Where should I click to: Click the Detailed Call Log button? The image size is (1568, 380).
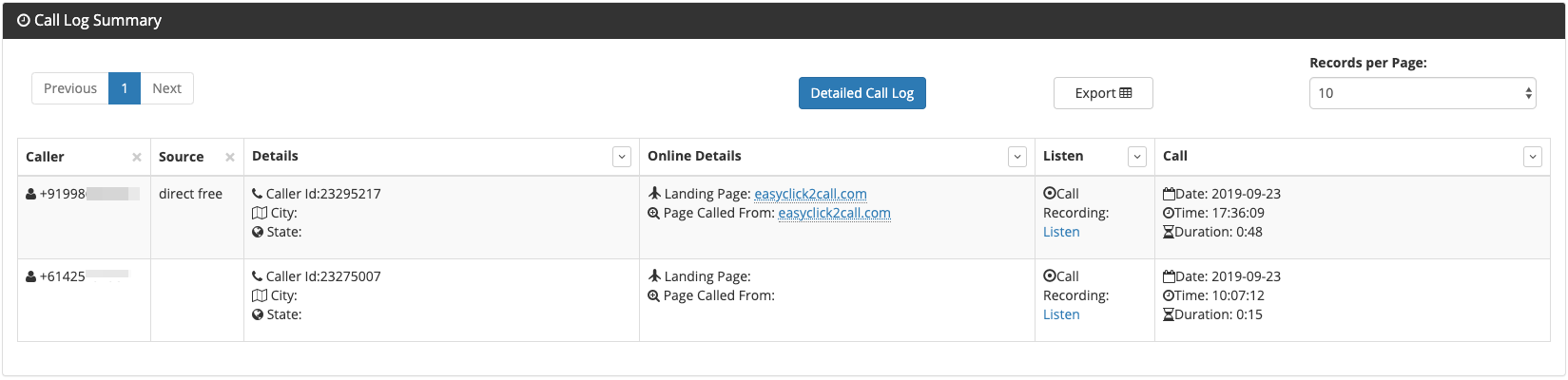pos(862,93)
